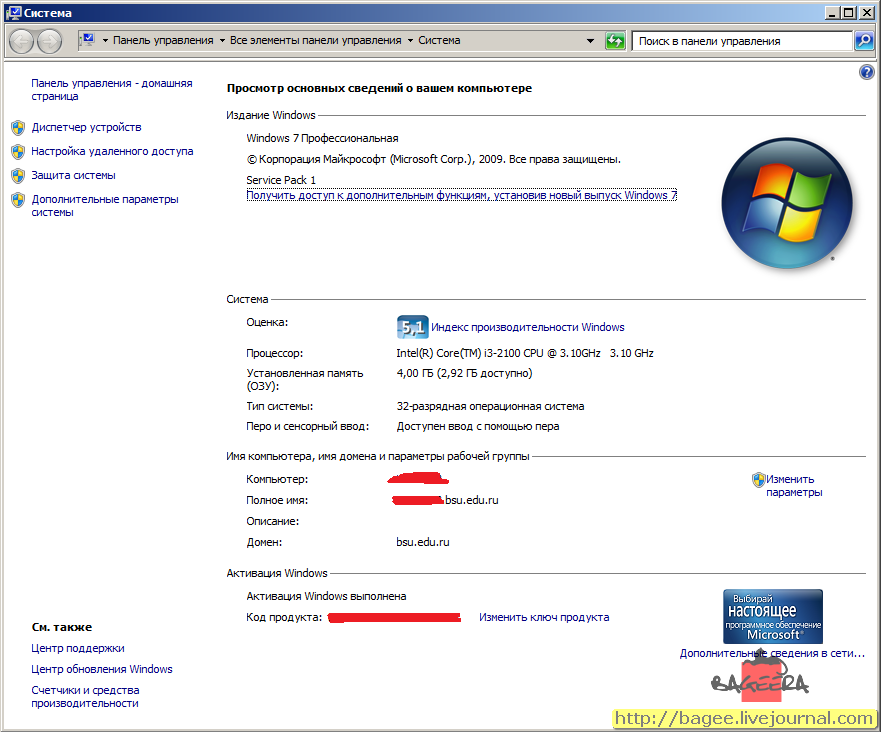The height and width of the screenshot is (732, 881).
Task: Click the search magnifier icon
Action: (x=864, y=40)
